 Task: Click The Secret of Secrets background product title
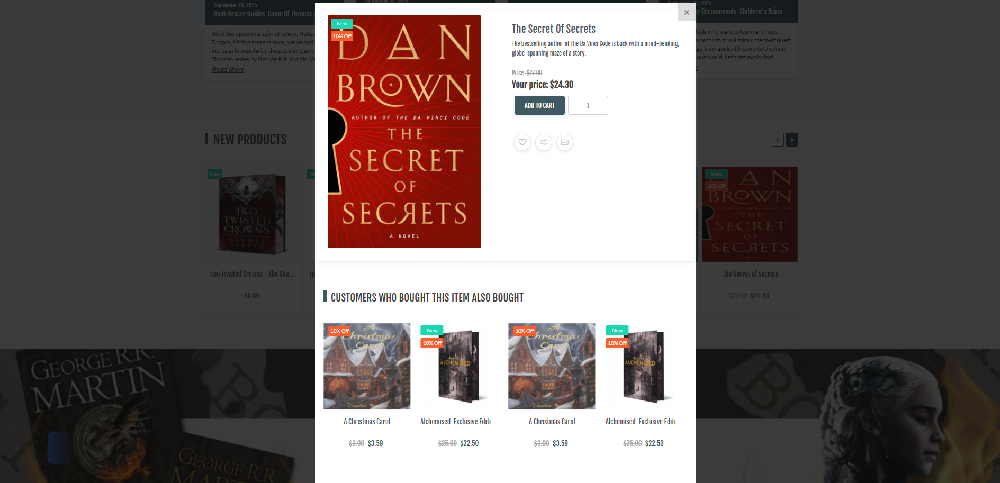click(751, 274)
